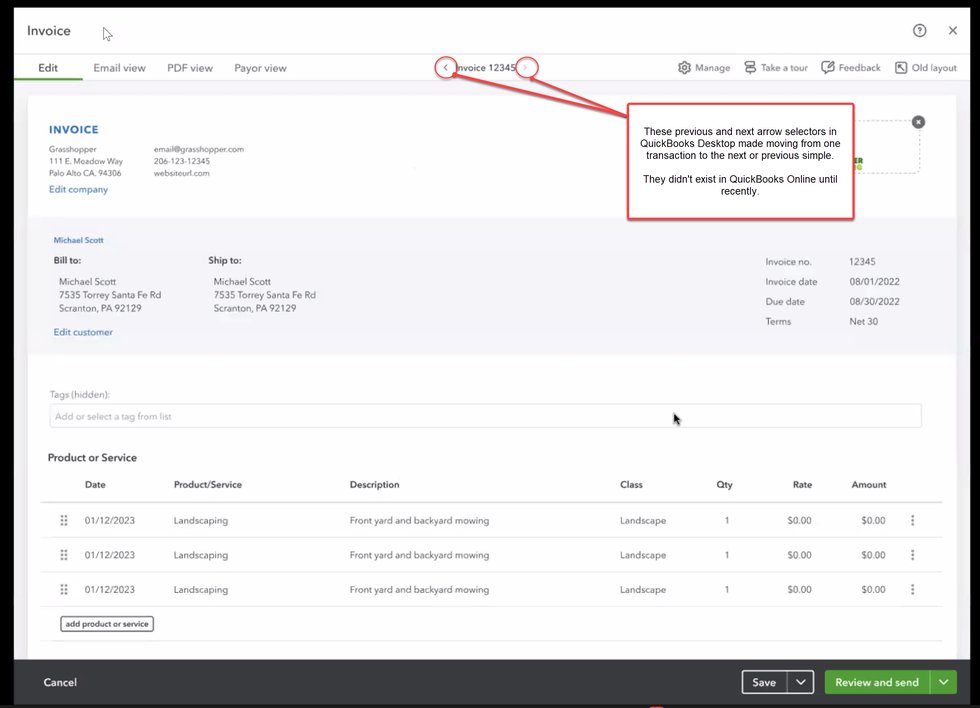Click add product or service button
Screen dimensions: 980x708
(107, 624)
